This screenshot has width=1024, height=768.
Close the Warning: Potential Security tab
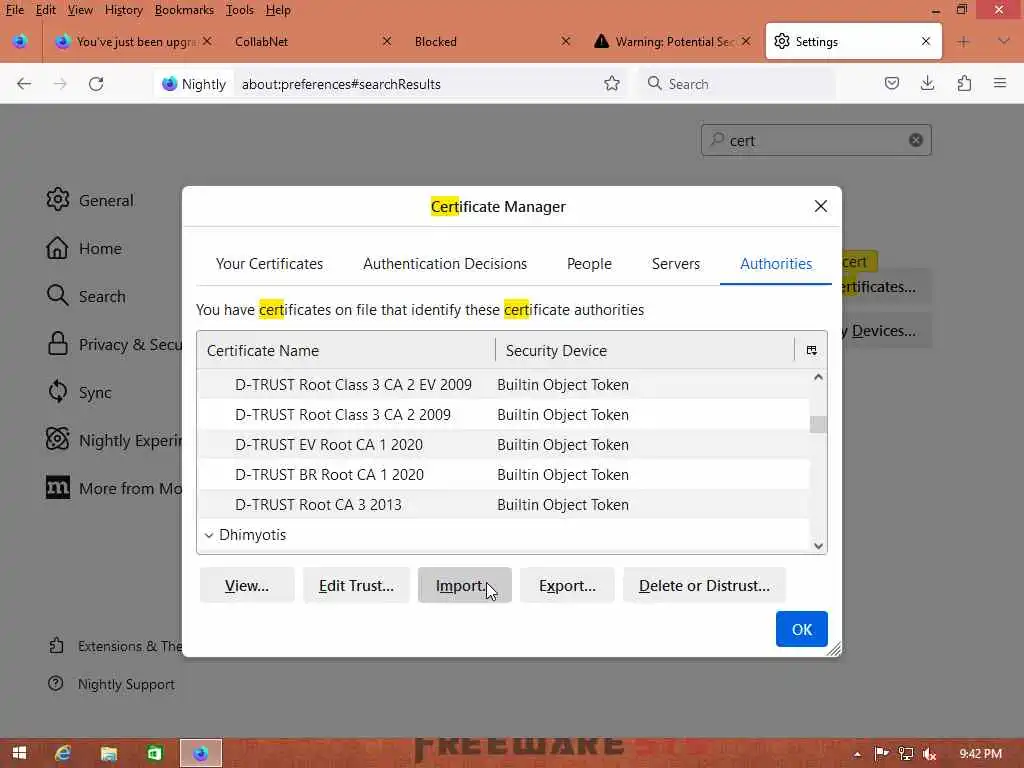(x=746, y=41)
